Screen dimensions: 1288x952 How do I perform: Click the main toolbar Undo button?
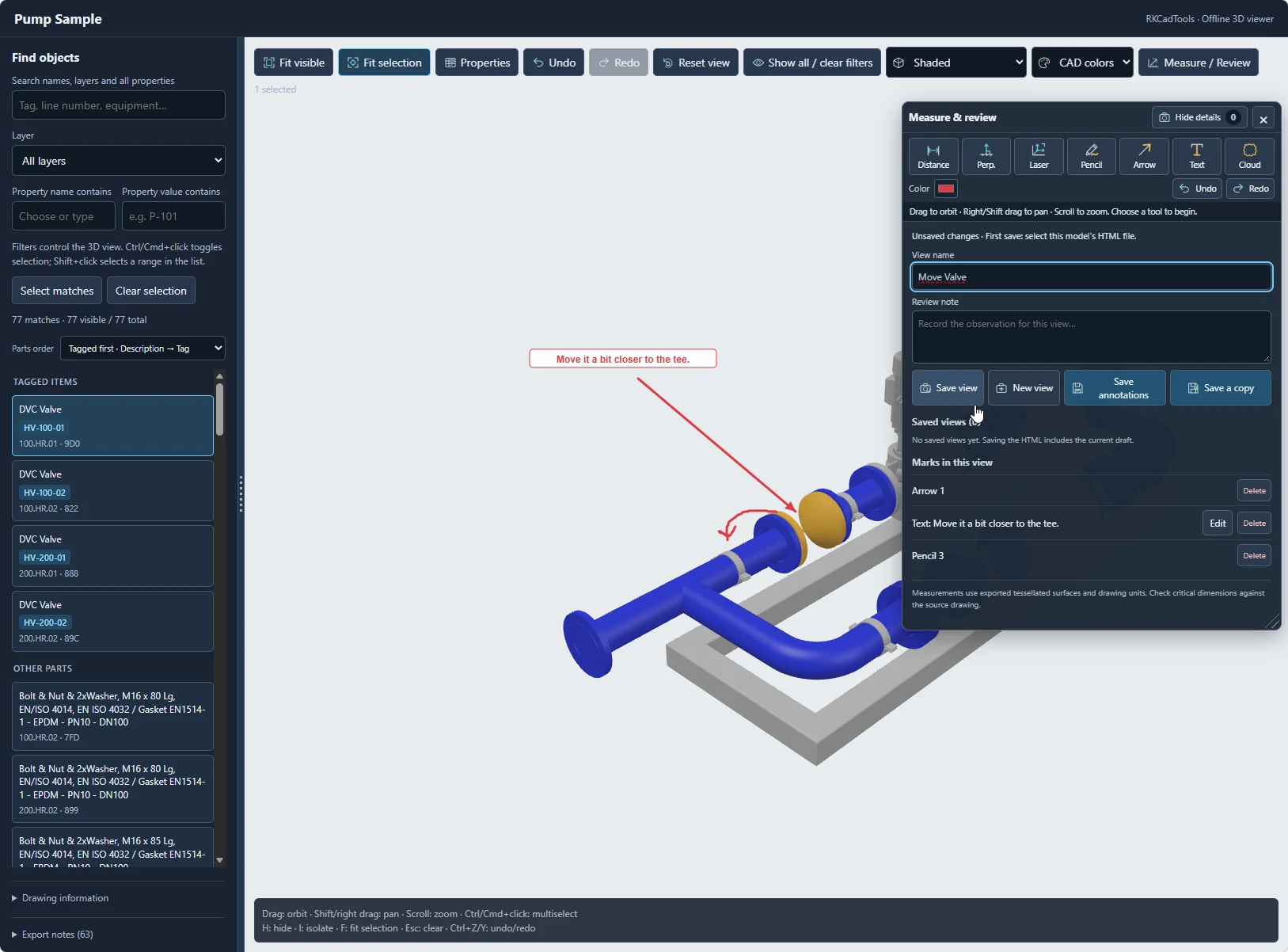tap(554, 63)
